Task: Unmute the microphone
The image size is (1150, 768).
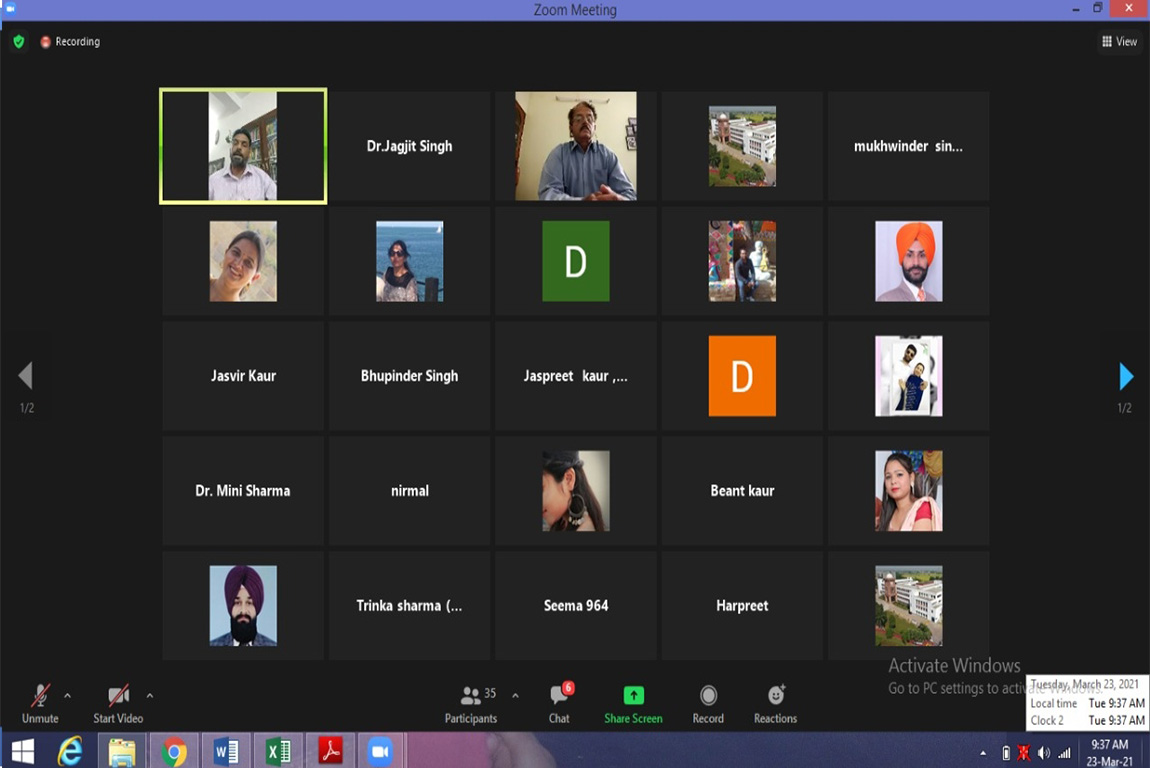Action: point(40,704)
